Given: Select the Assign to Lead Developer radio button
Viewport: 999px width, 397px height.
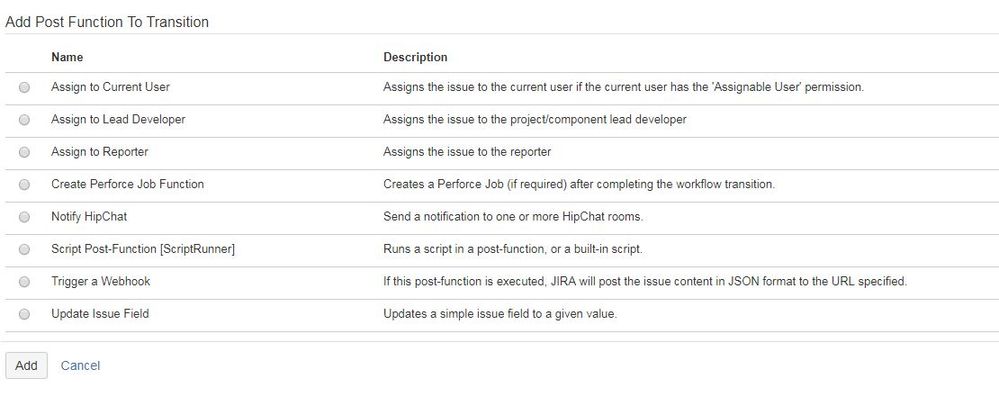Looking at the screenshot, I should coord(24,120).
